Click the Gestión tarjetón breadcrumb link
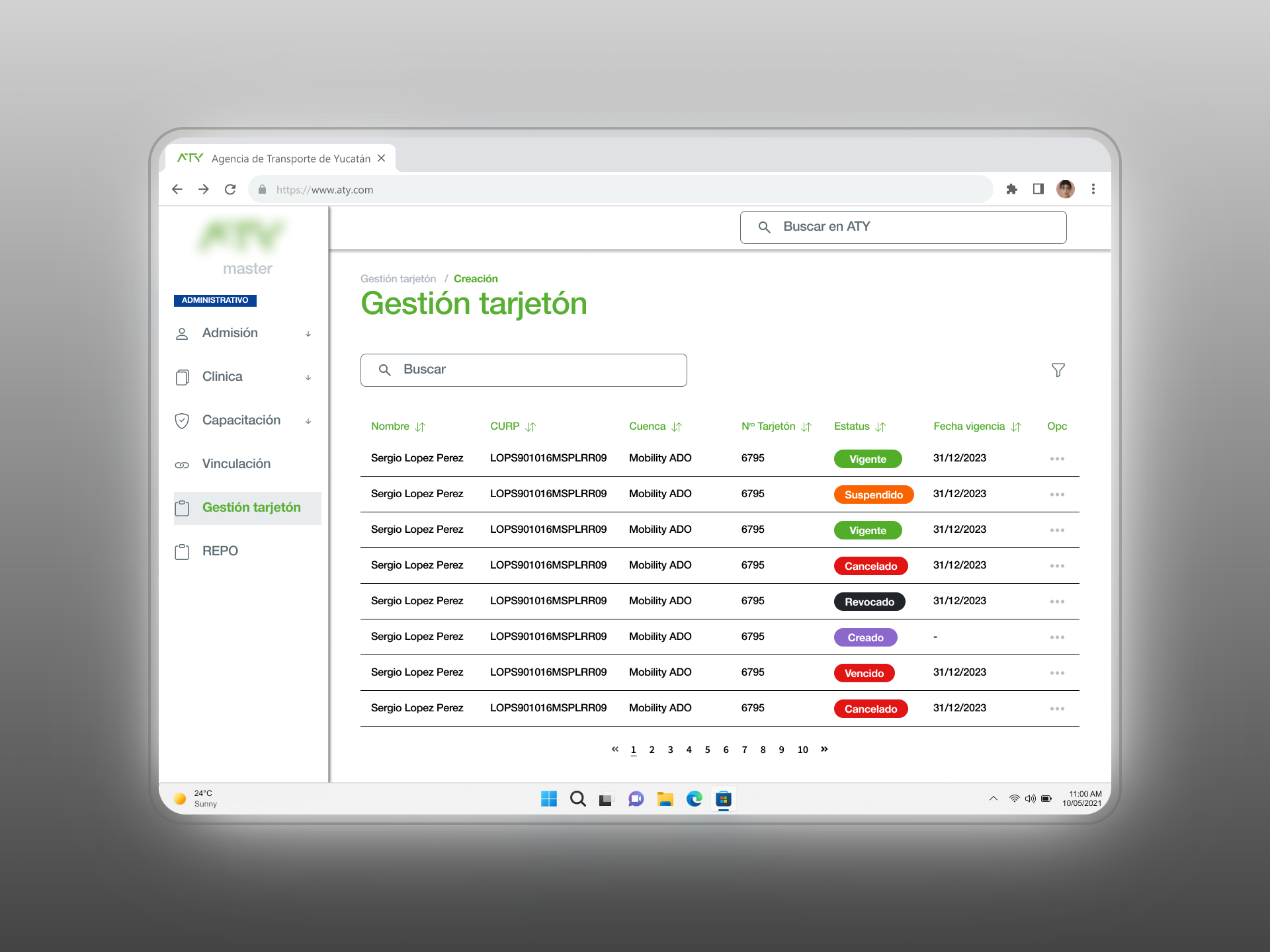The image size is (1270, 952). click(x=398, y=279)
